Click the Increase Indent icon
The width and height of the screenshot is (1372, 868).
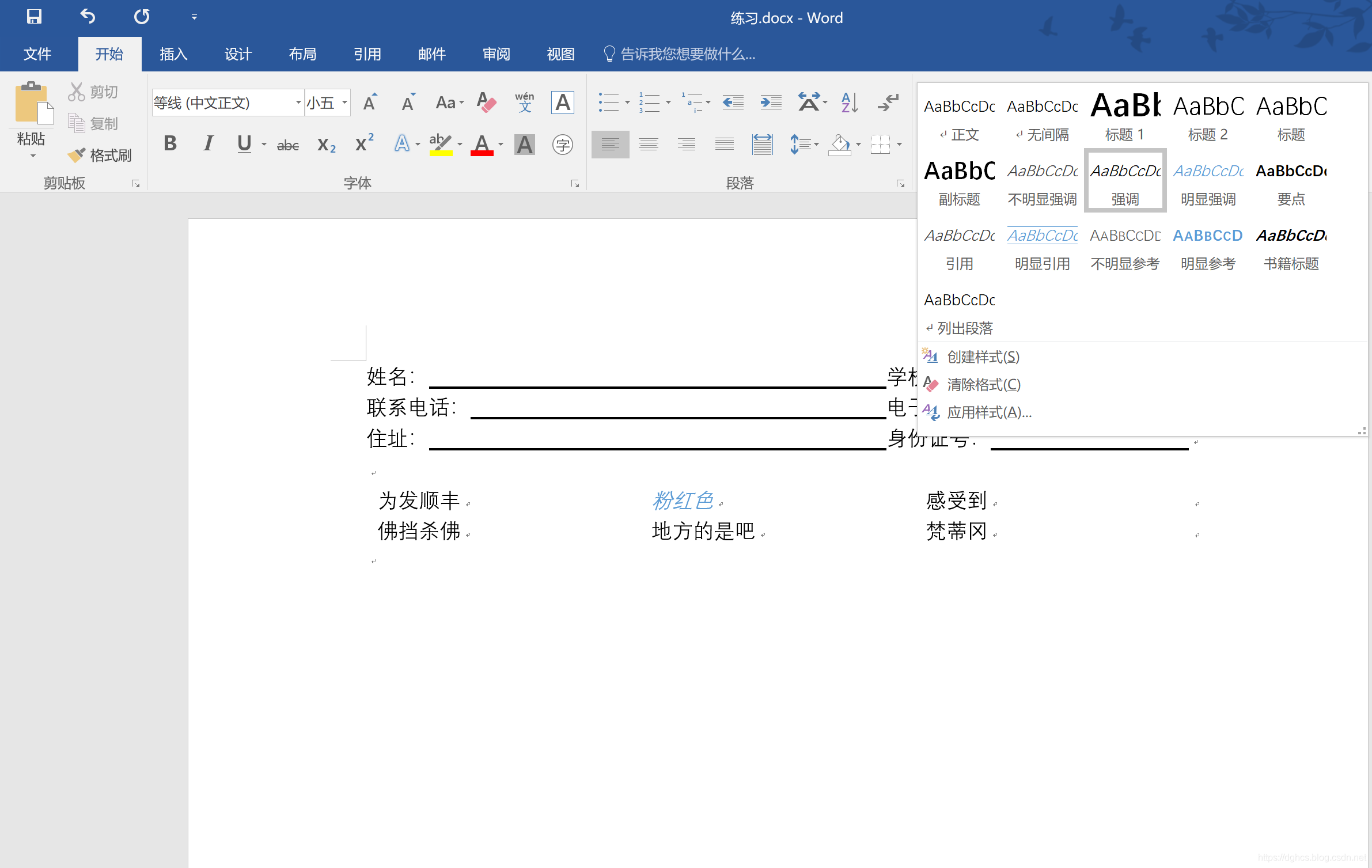pos(771,103)
